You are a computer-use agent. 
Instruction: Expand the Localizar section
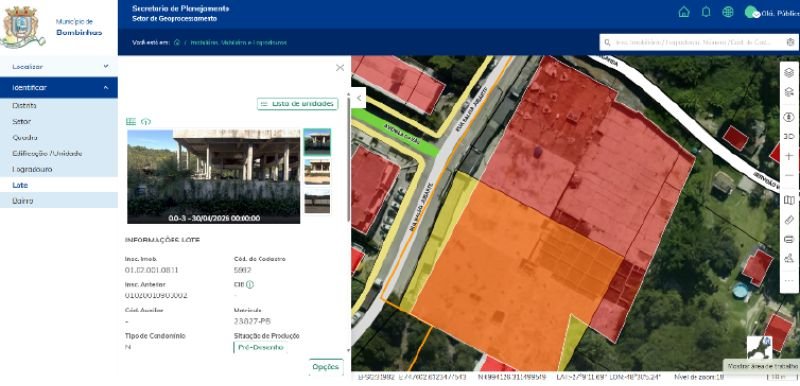click(x=59, y=66)
